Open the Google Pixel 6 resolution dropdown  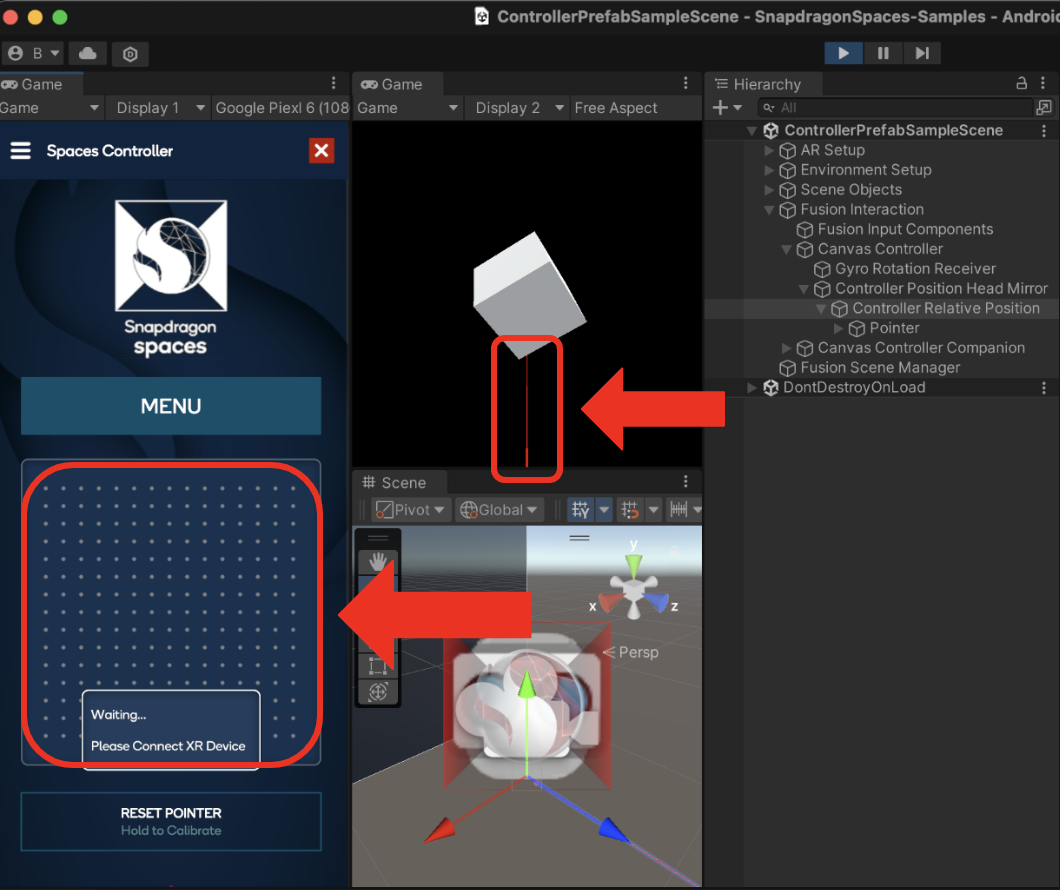281,108
